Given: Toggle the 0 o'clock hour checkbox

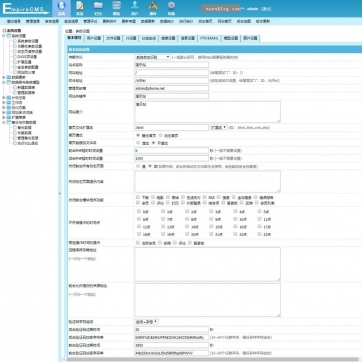Looking at the screenshot, I should tap(138, 211).
